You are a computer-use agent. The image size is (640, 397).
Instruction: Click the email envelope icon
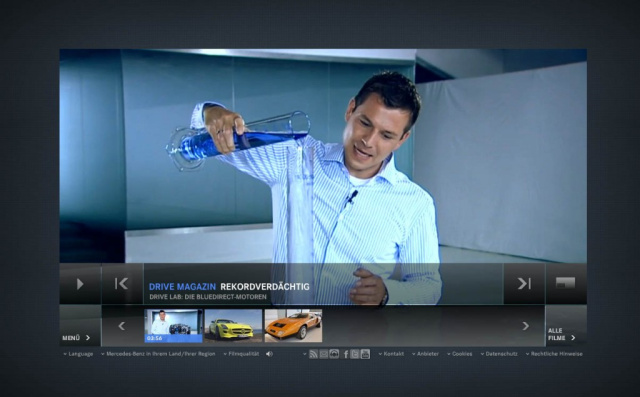324,354
